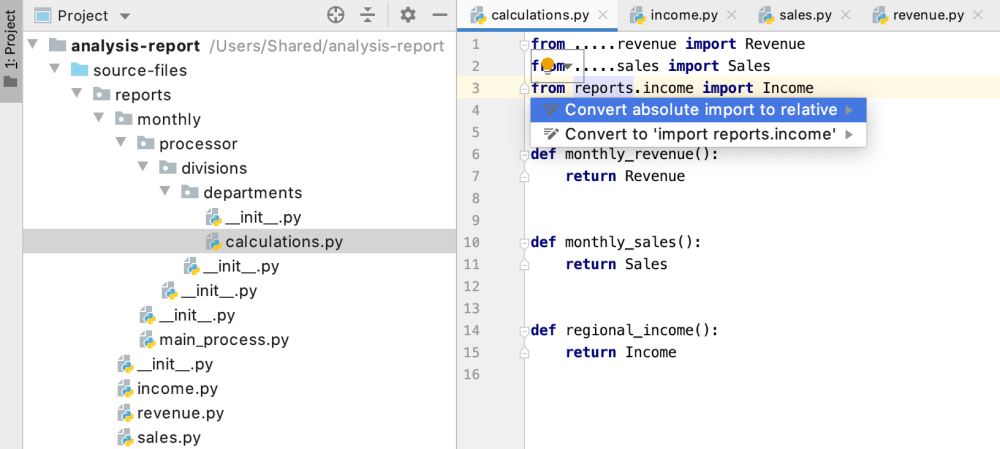Hide the Project panel with minimize dash icon
This screenshot has height=449, width=1000.
coord(440,15)
